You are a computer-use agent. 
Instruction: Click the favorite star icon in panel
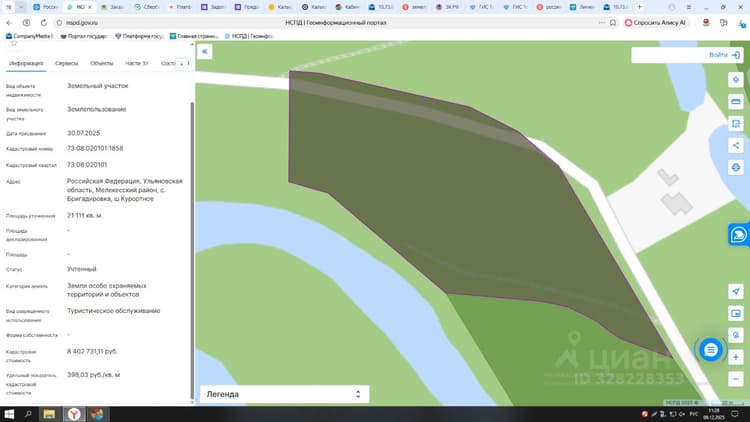pos(14,44)
